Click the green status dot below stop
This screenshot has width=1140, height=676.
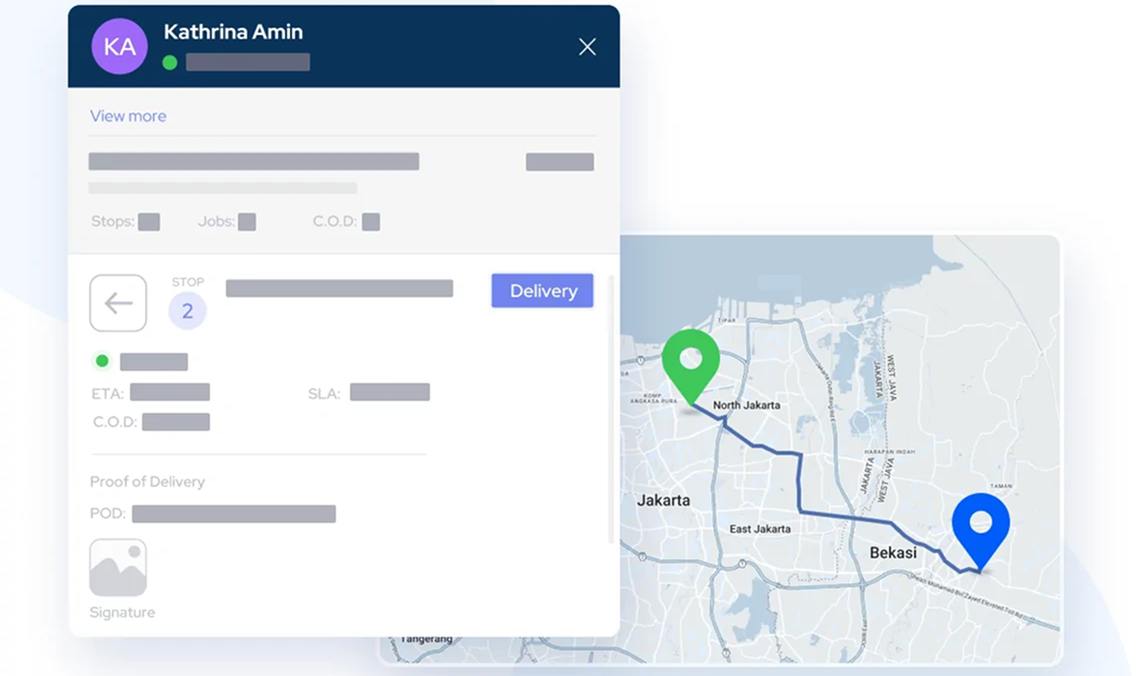(103, 361)
